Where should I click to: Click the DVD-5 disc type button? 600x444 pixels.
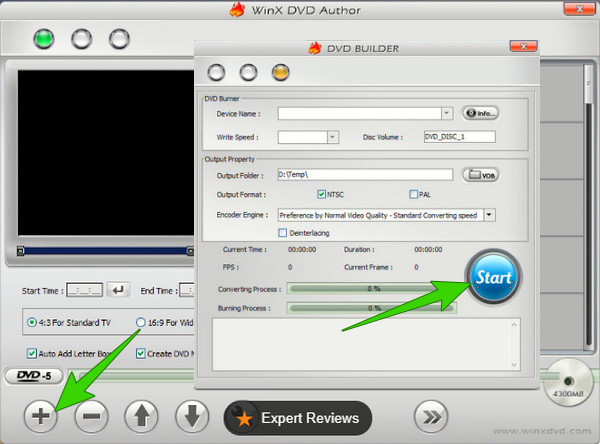pos(34,376)
